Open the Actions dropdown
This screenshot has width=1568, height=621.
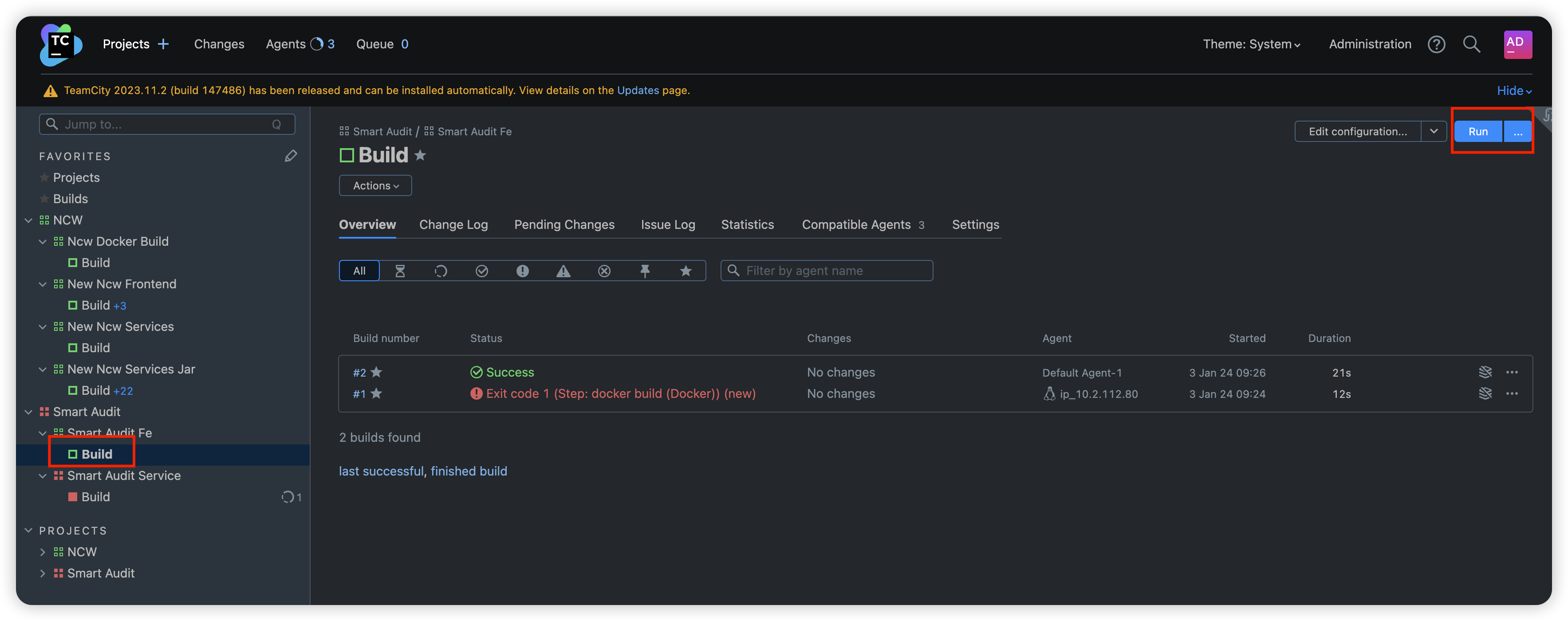point(375,186)
